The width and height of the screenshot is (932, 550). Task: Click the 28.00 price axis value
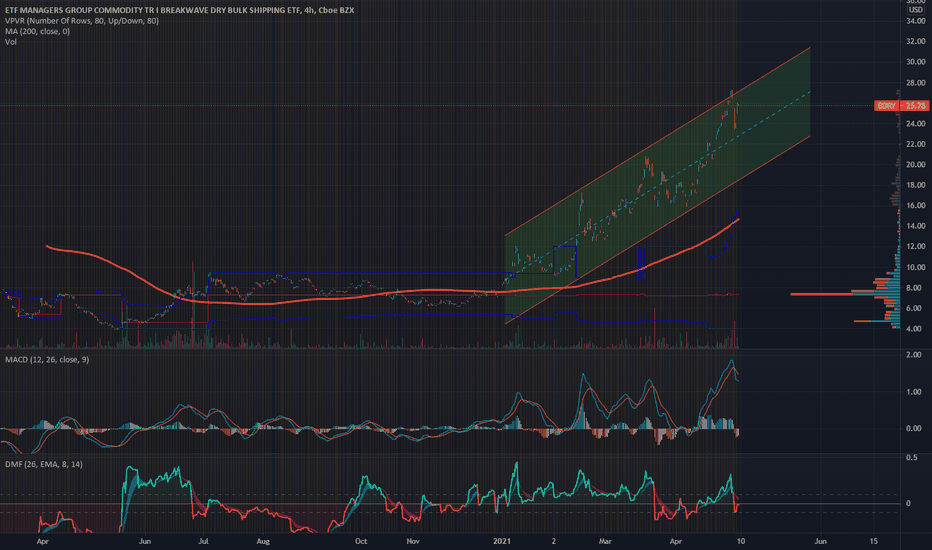tap(915, 83)
